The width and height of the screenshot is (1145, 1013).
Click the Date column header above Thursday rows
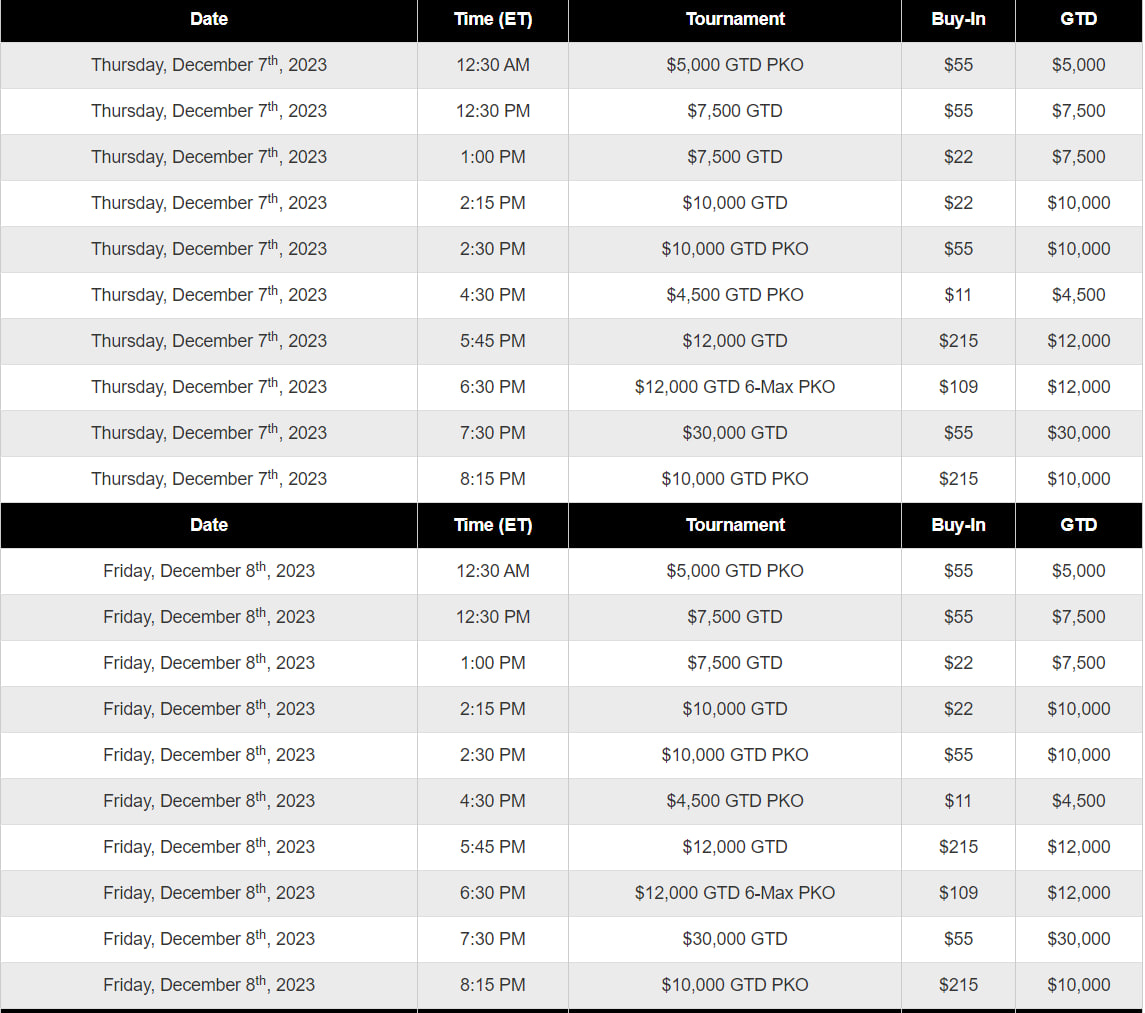click(209, 19)
